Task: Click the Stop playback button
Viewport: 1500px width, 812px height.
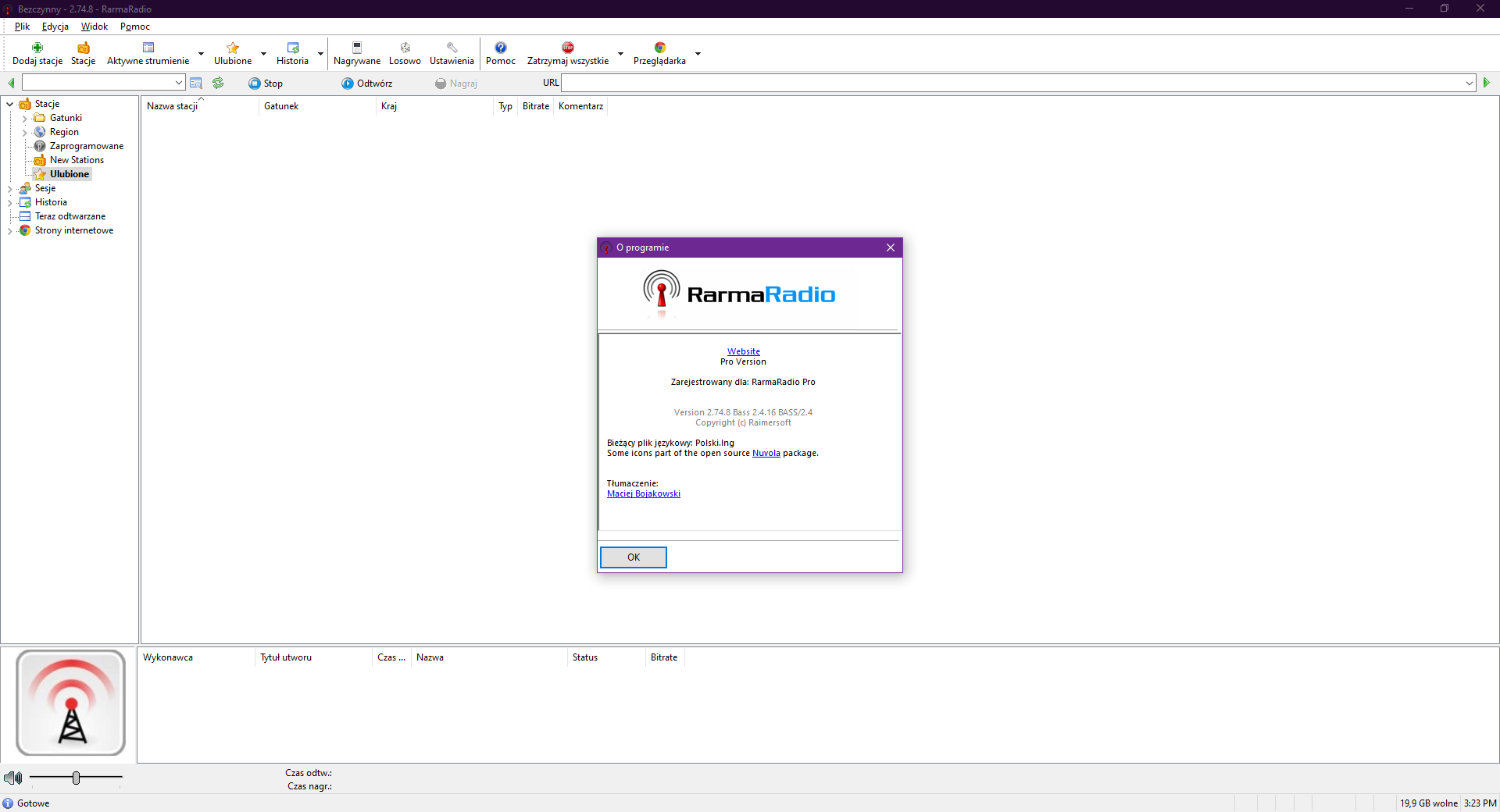Action: 266,84
